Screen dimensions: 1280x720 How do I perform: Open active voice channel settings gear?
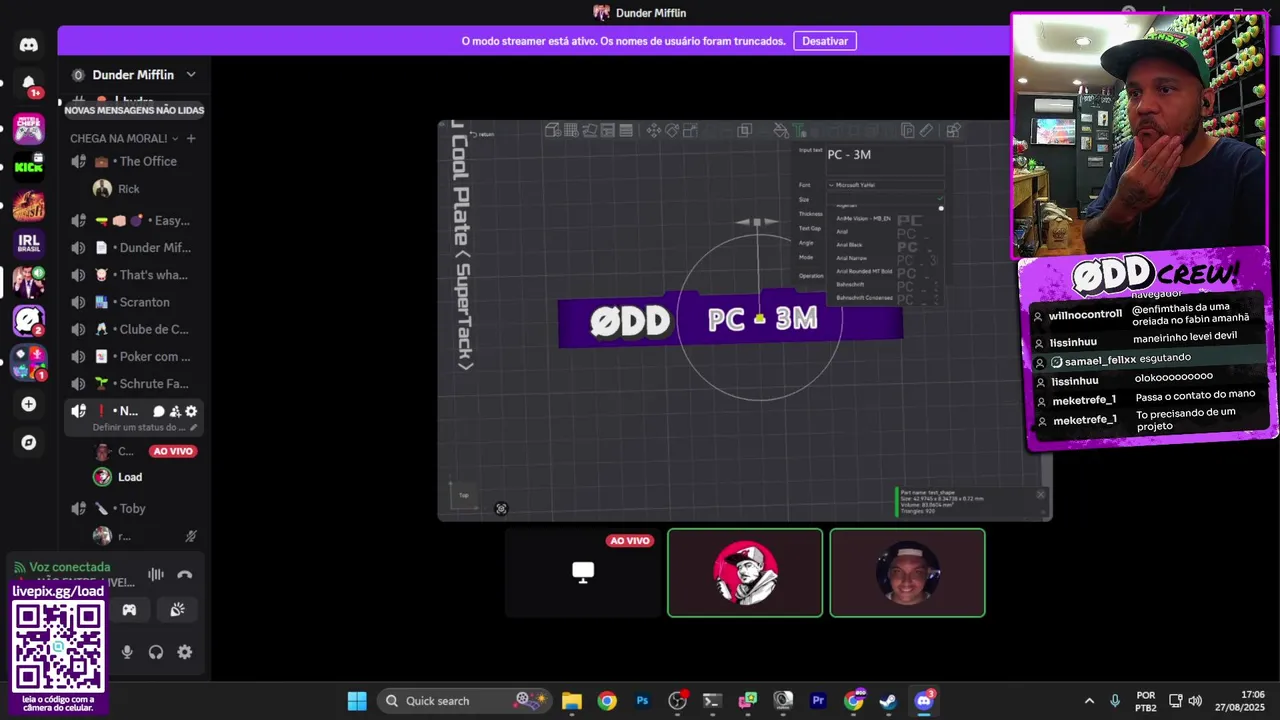(191, 411)
